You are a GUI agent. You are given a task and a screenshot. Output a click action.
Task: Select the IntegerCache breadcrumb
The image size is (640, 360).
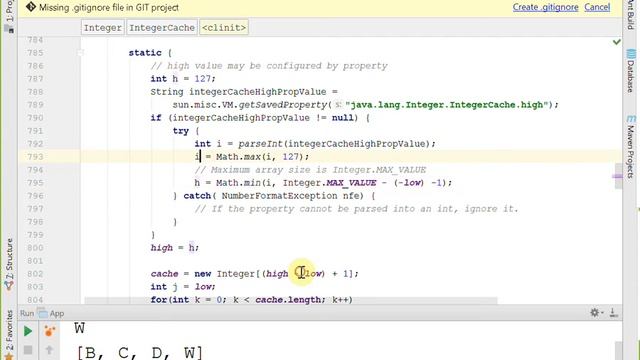click(162, 28)
